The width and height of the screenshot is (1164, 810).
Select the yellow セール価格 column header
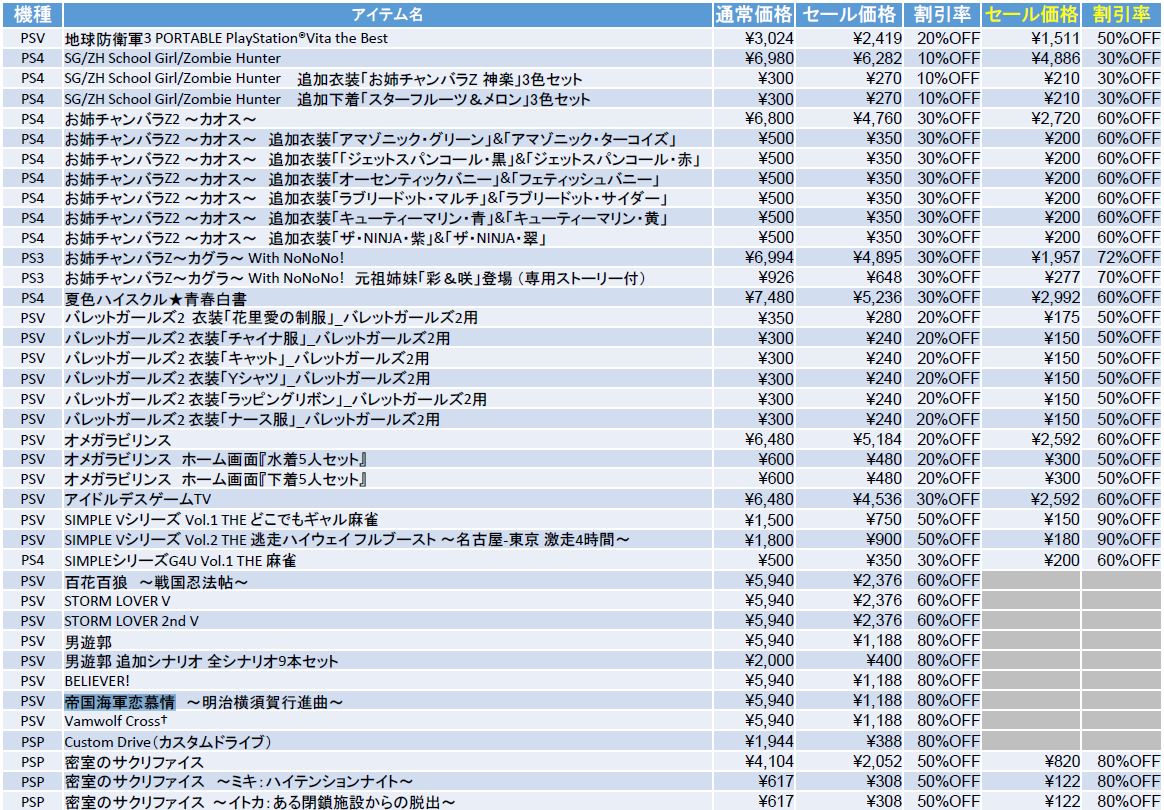click(1031, 14)
